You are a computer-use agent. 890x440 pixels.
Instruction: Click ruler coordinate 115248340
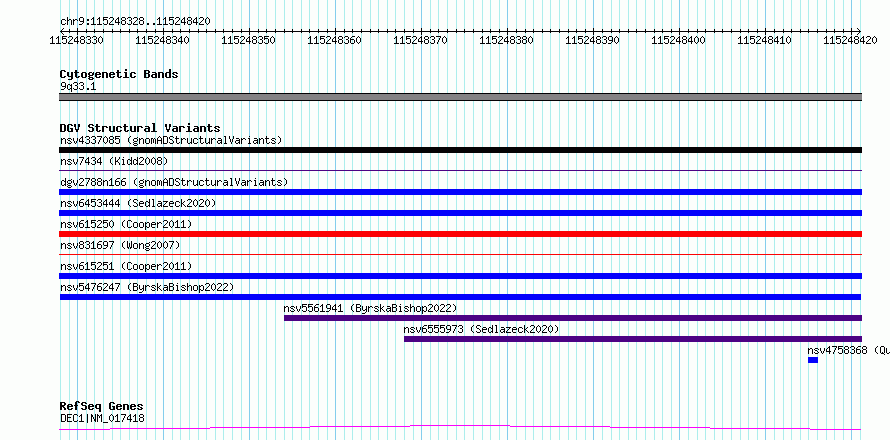163,40
